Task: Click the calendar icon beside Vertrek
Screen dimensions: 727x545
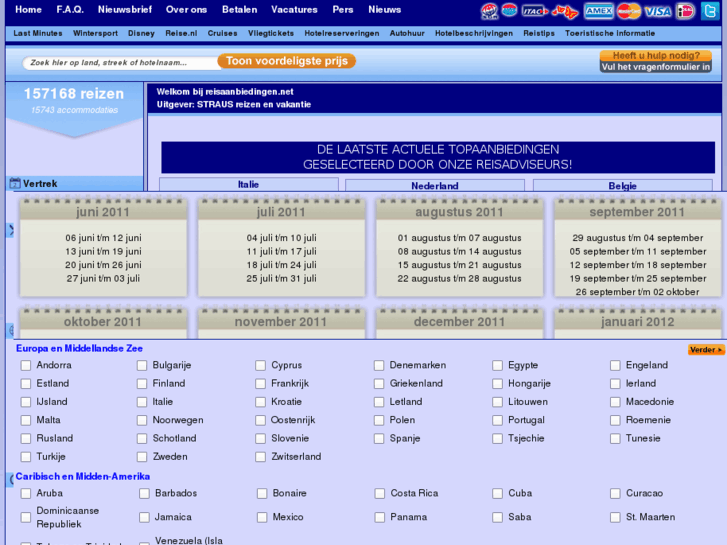Action: click(x=15, y=184)
